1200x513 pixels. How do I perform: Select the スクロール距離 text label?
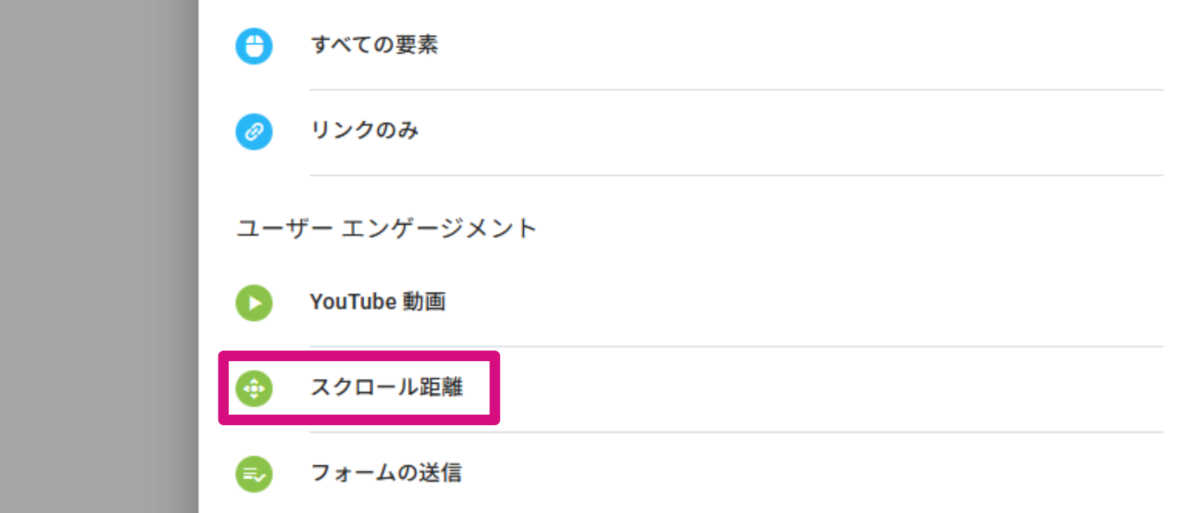pyautogui.click(x=386, y=388)
